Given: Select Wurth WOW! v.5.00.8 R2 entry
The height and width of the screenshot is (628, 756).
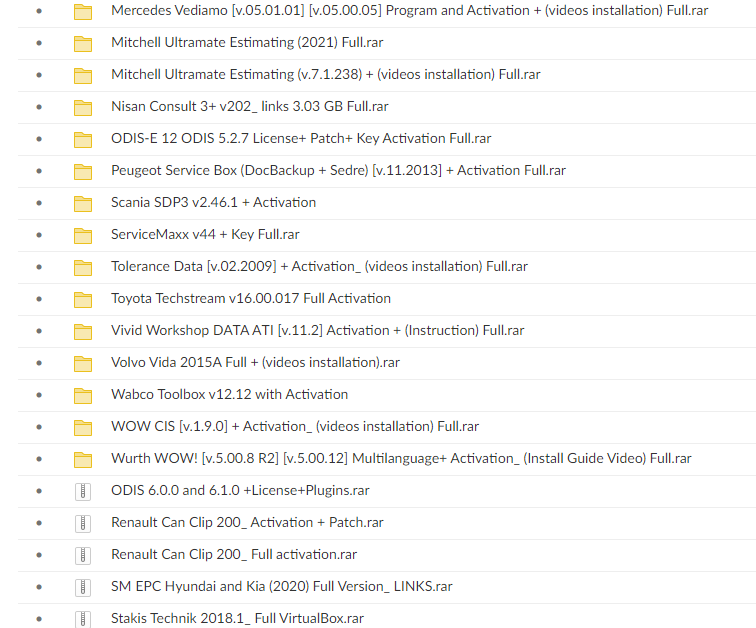Looking at the screenshot, I should click(400, 459).
